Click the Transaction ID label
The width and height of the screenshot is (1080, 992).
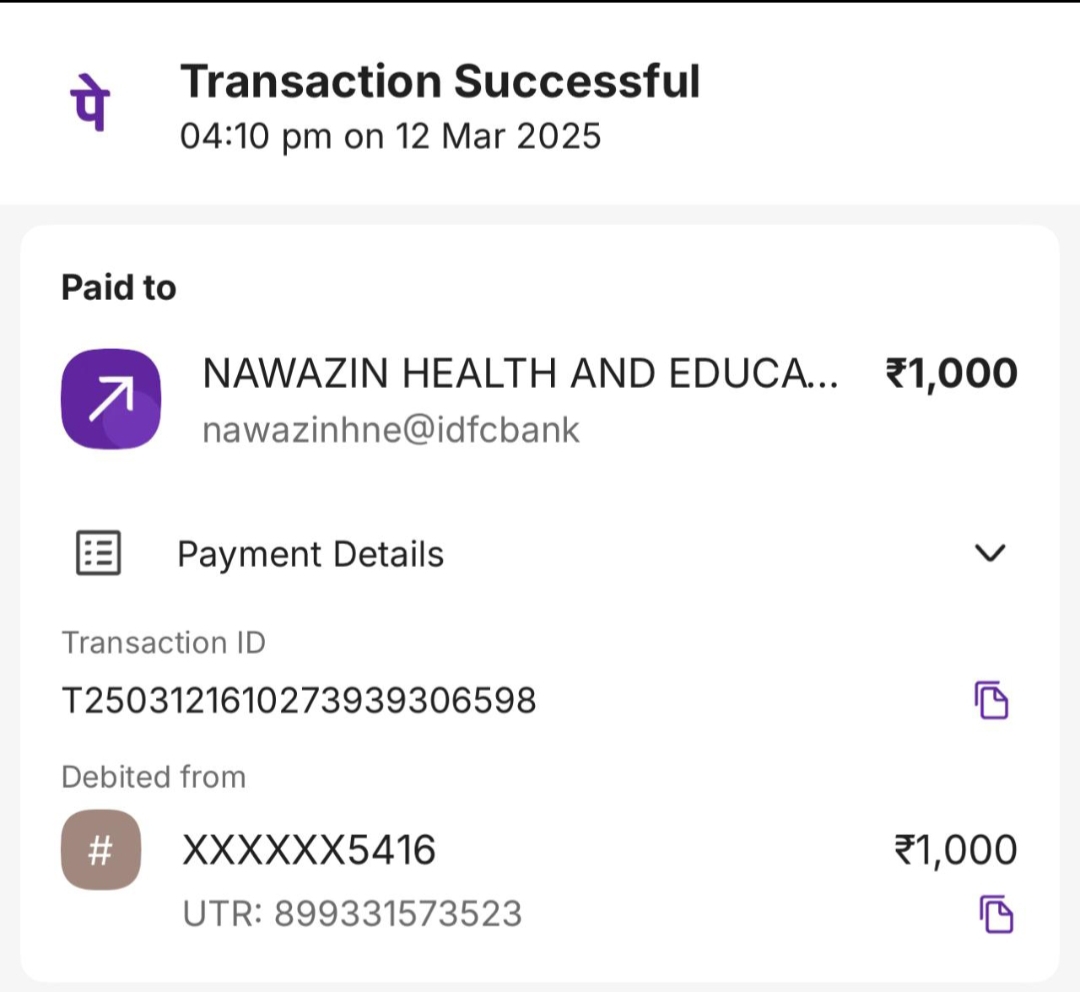pos(163,642)
